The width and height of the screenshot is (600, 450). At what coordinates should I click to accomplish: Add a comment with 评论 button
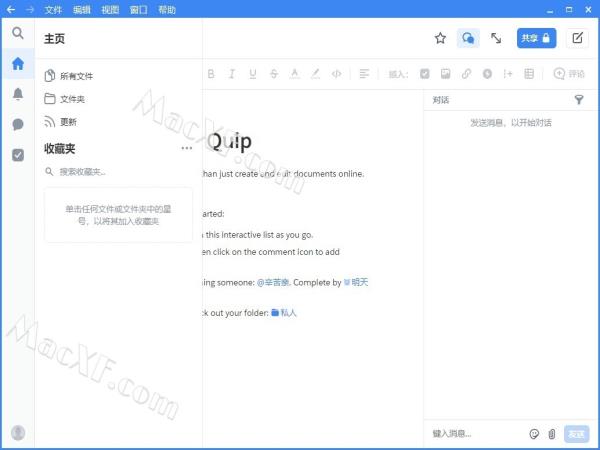(569, 74)
